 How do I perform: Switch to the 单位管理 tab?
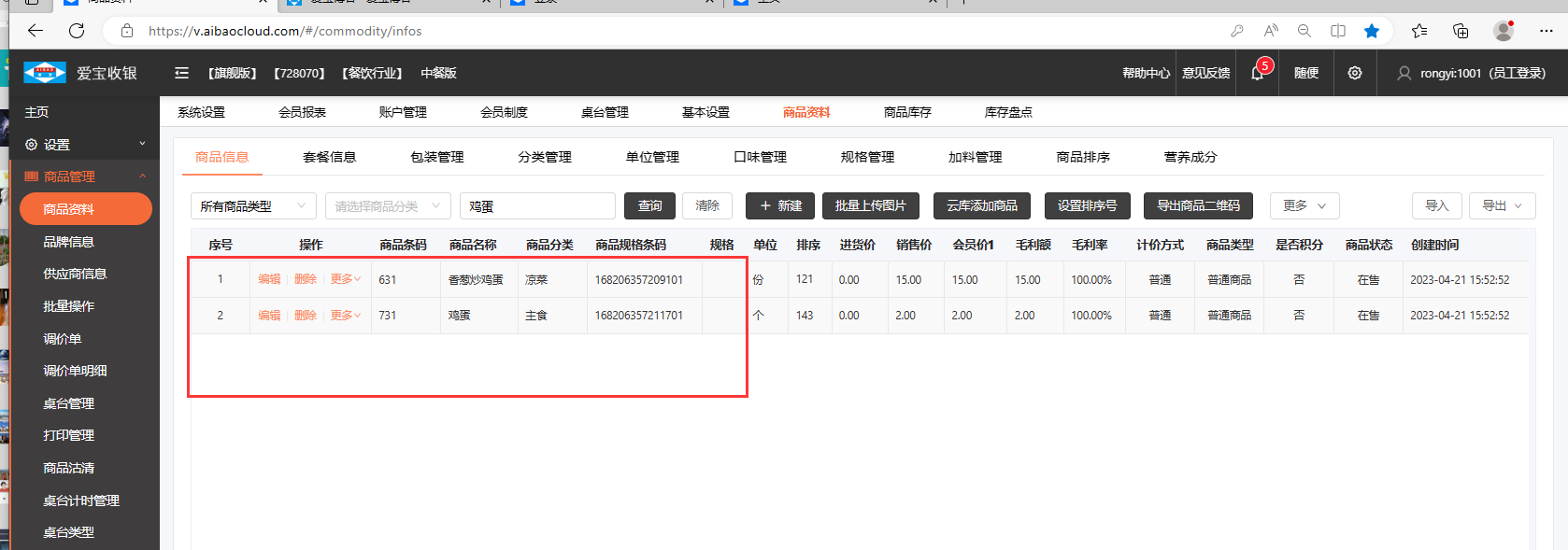tap(652, 157)
